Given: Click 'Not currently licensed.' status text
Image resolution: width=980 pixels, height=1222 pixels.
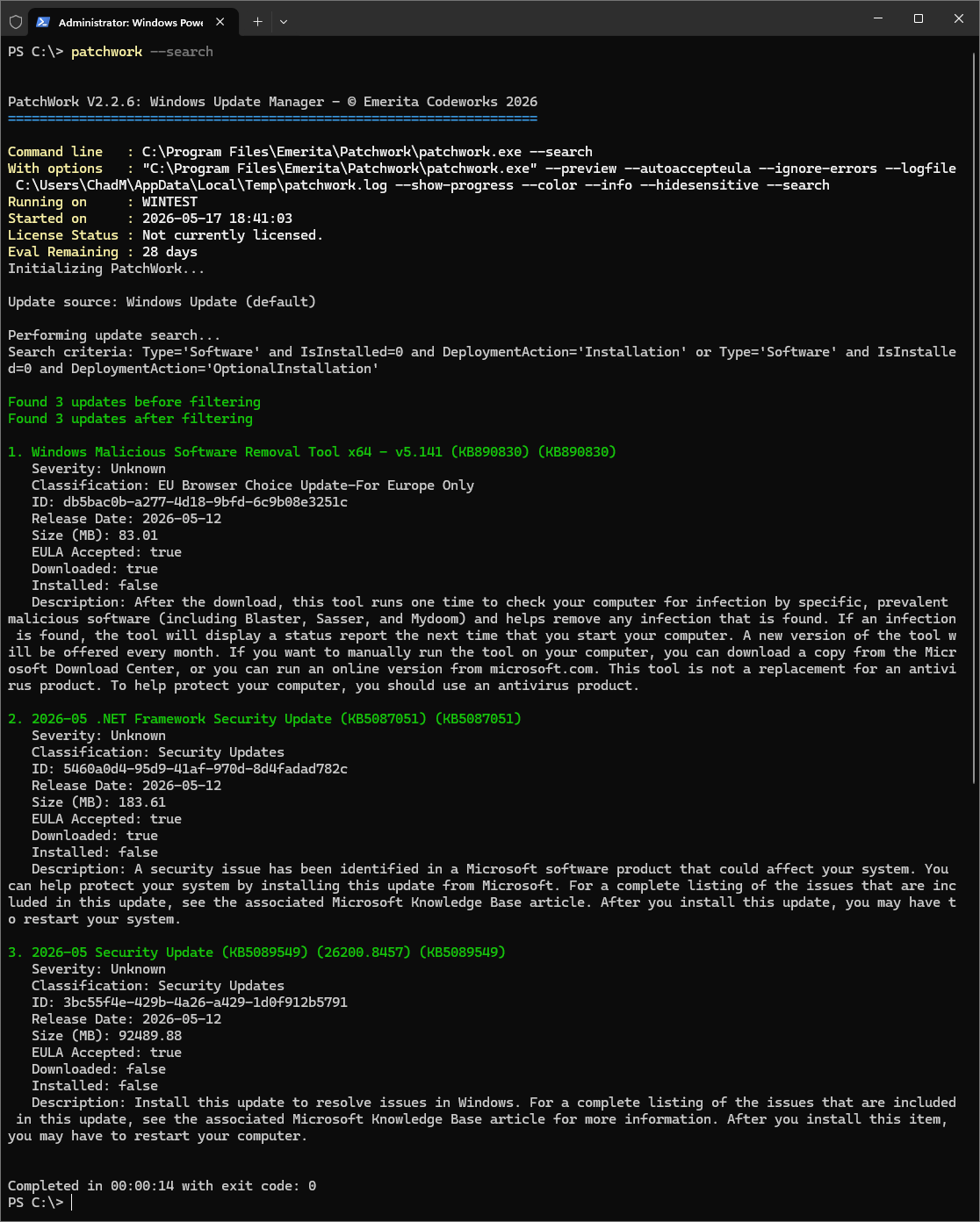Looking at the screenshot, I should click(233, 235).
